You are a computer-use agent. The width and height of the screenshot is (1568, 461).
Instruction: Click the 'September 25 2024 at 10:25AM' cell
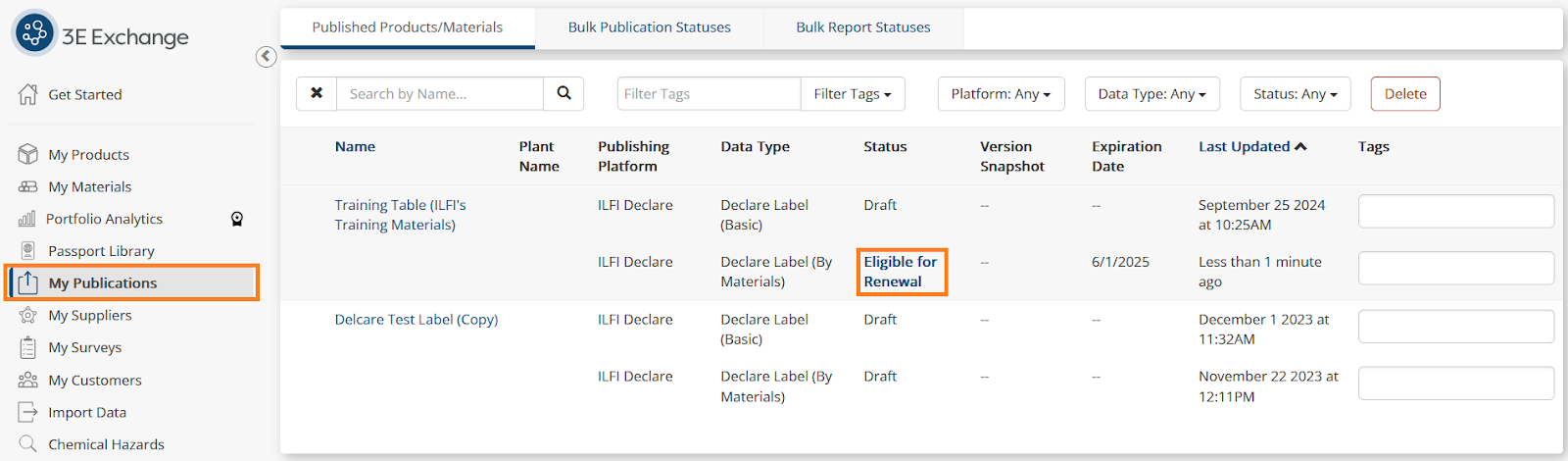[x=1261, y=215]
